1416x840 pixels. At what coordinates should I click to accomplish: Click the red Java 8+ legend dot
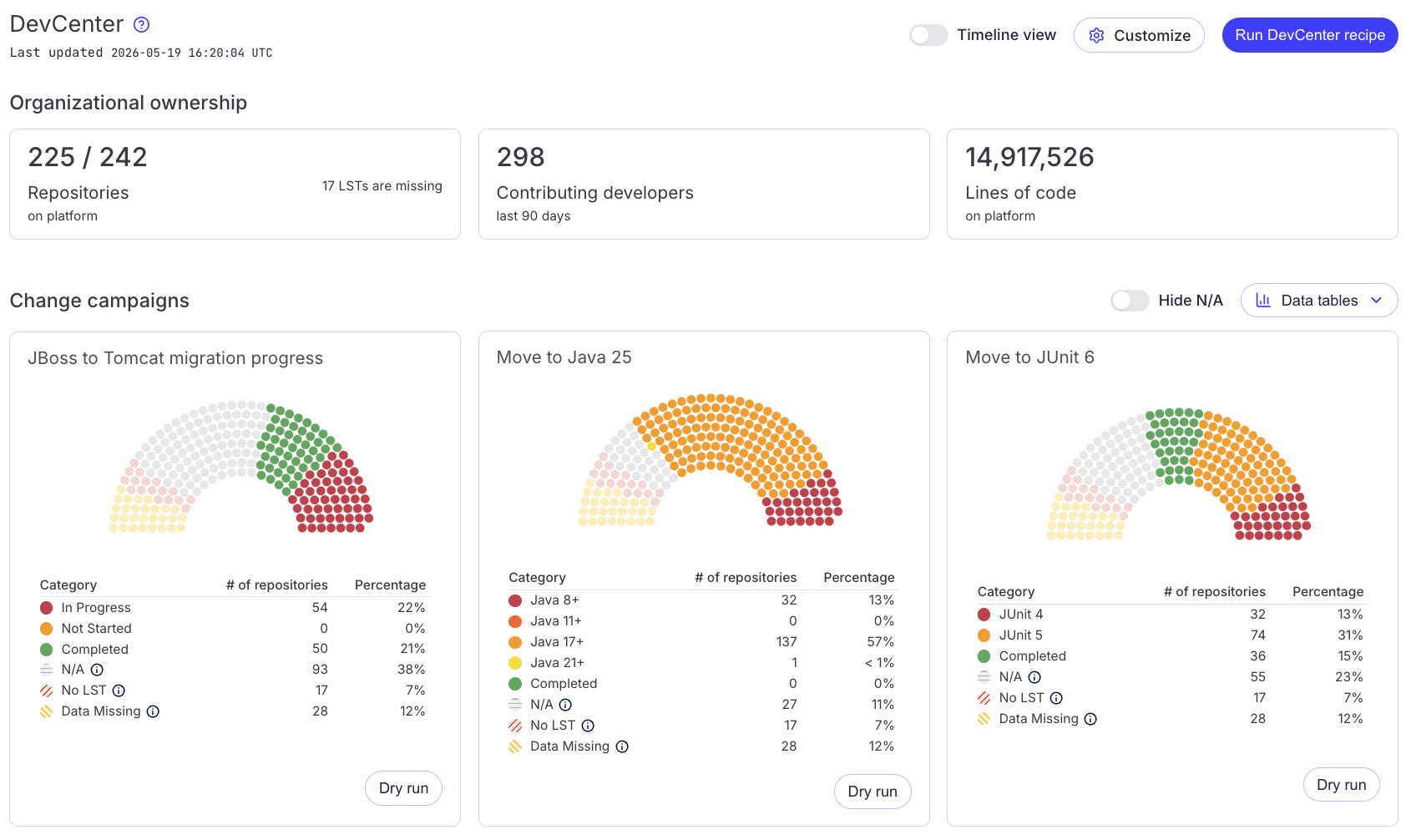(515, 600)
